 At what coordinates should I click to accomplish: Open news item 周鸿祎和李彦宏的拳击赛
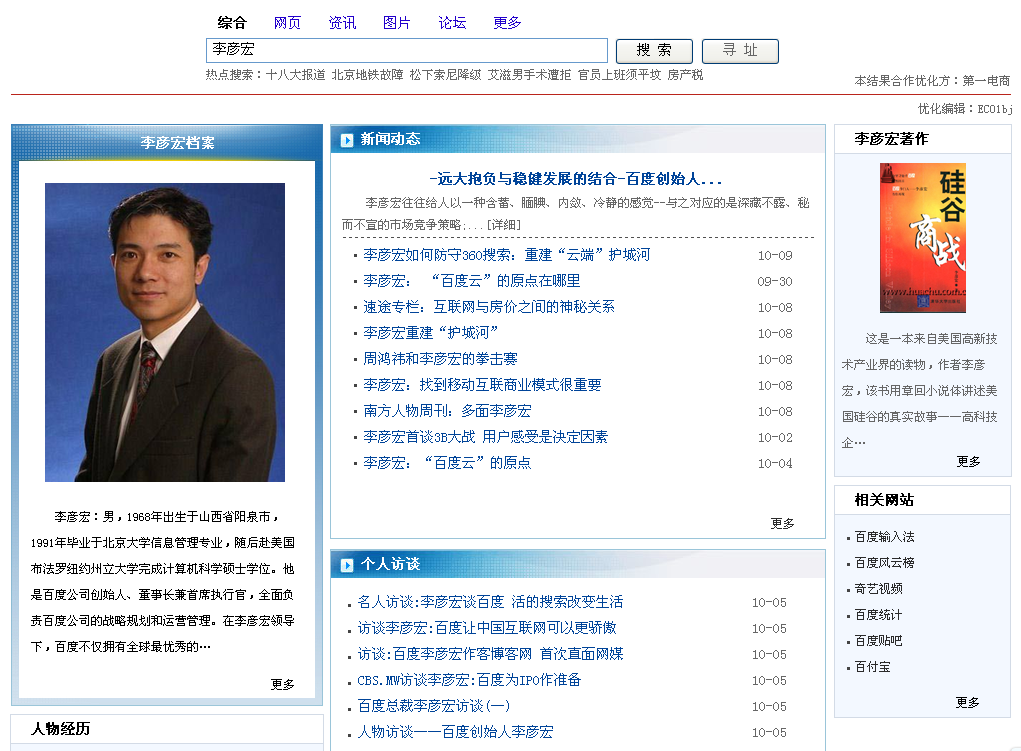click(440, 359)
